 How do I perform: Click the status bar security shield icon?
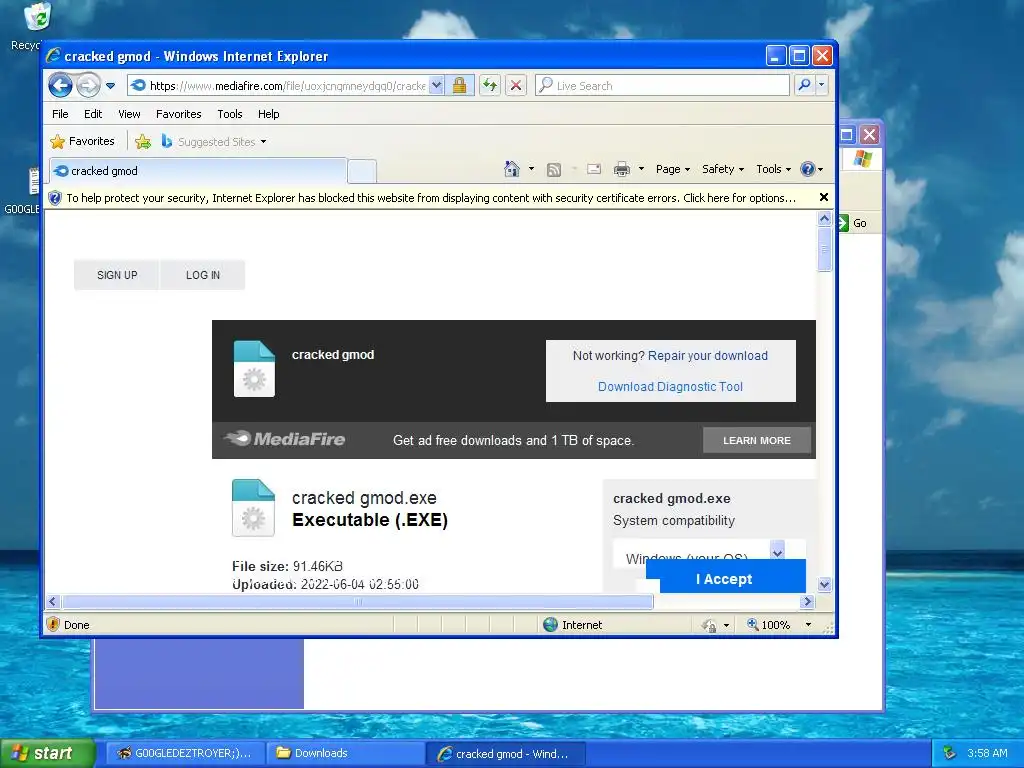point(54,624)
